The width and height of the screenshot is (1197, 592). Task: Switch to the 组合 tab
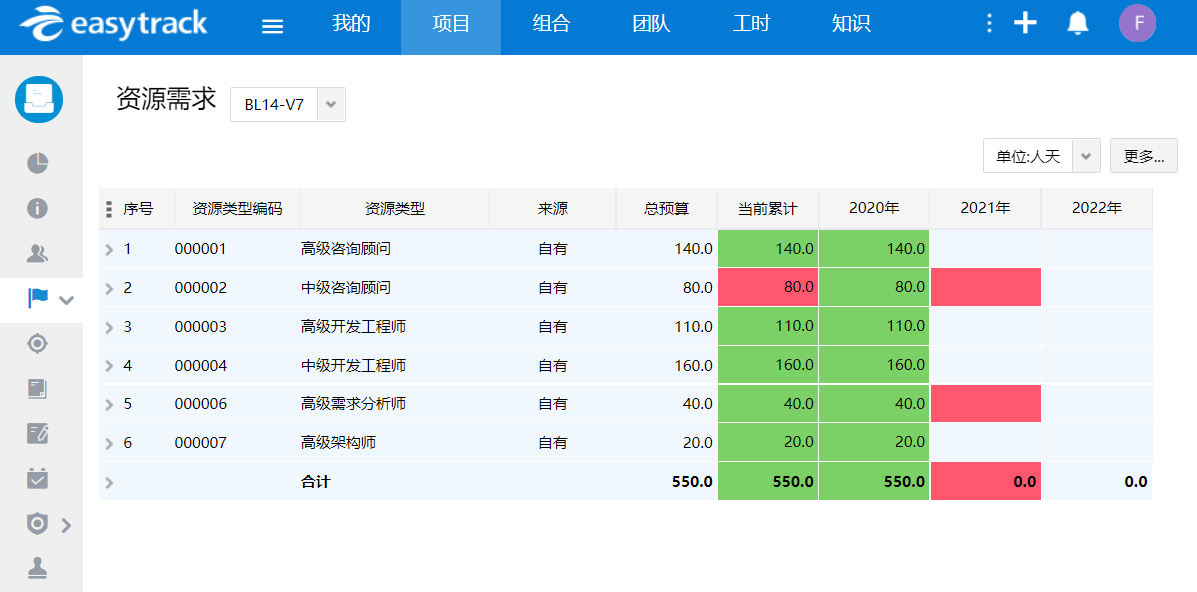551,24
